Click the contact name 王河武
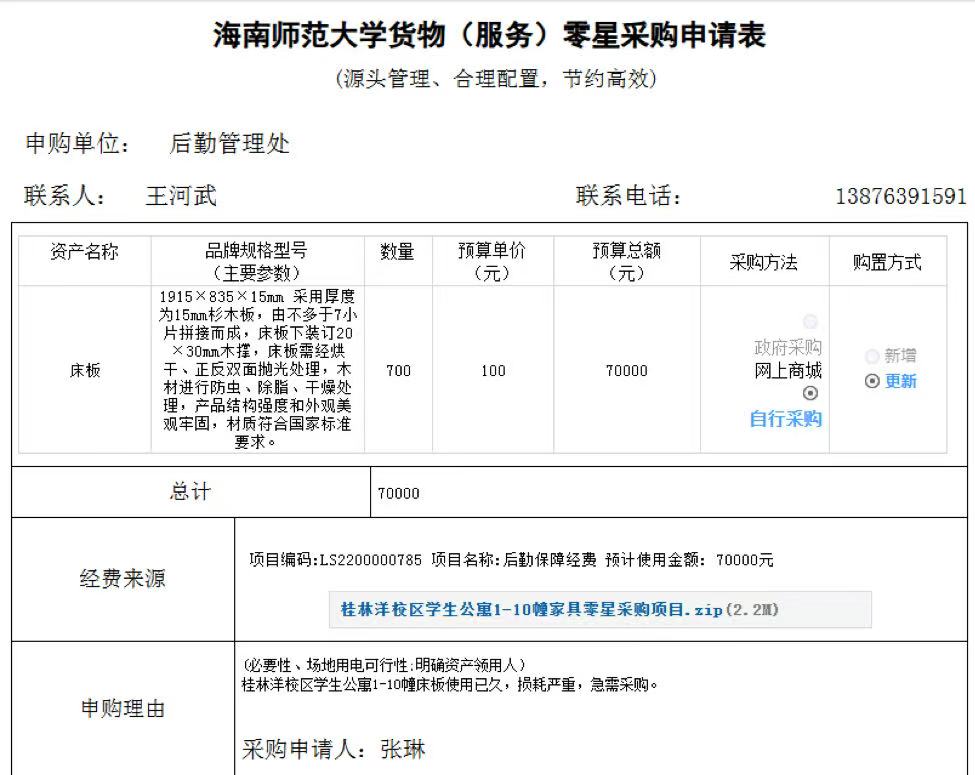975x775 pixels. pos(181,196)
